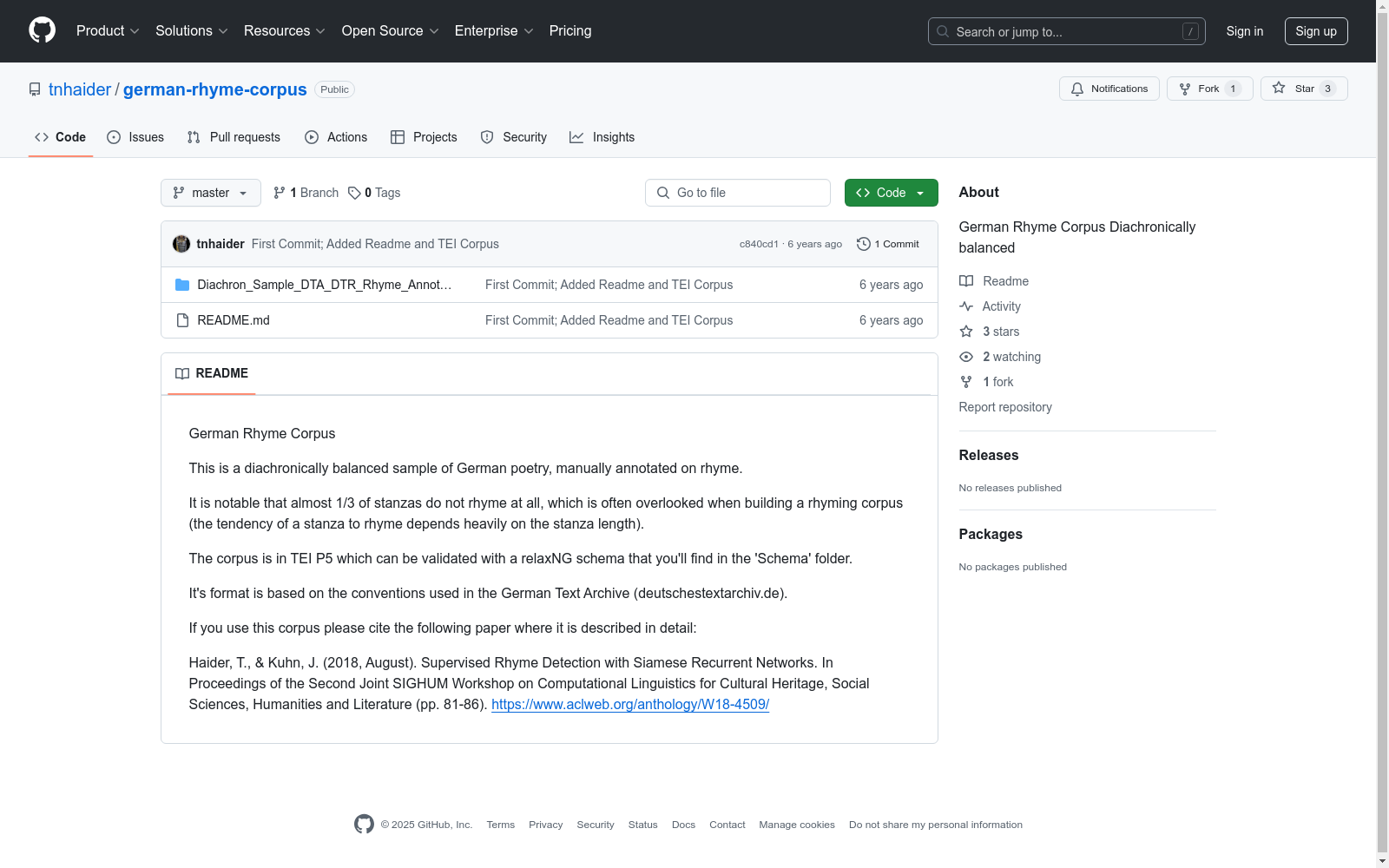
Task: Open the Terms footer link
Action: tap(501, 825)
